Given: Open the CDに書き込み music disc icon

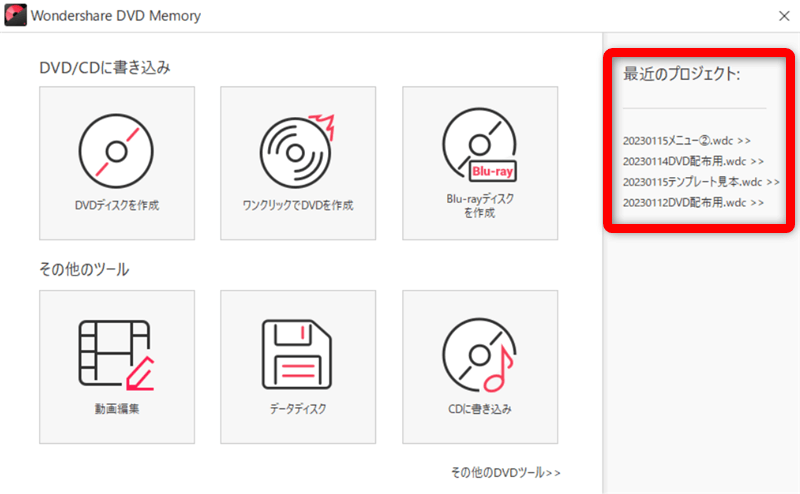Looking at the screenshot, I should pyautogui.click(x=480, y=355).
